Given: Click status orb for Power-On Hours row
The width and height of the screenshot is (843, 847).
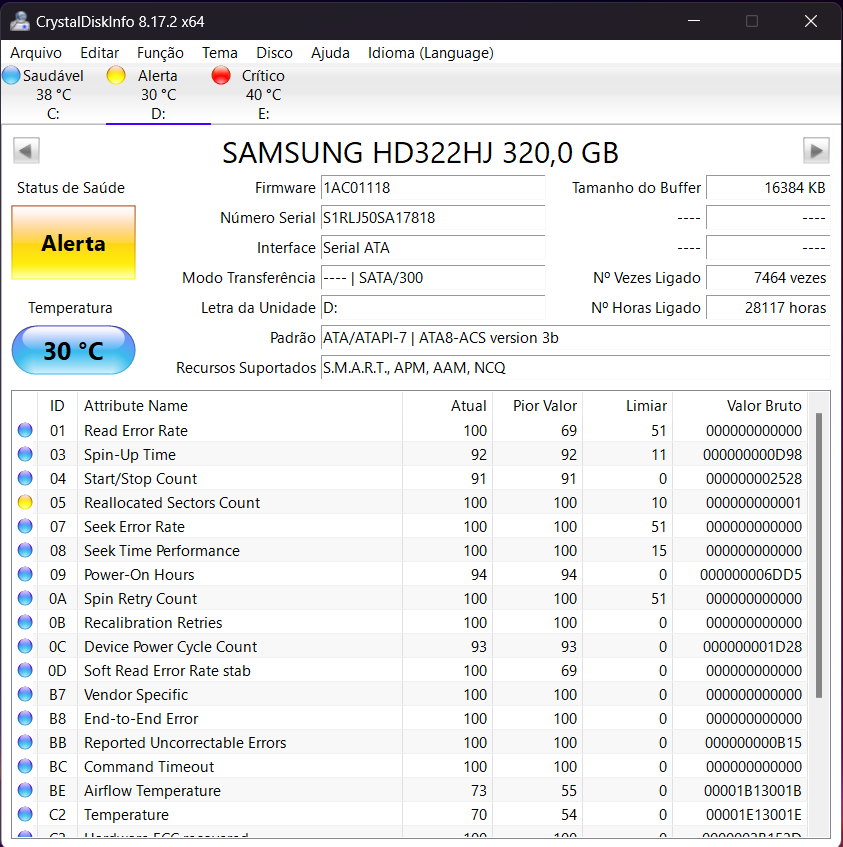Looking at the screenshot, I should 25,574.
